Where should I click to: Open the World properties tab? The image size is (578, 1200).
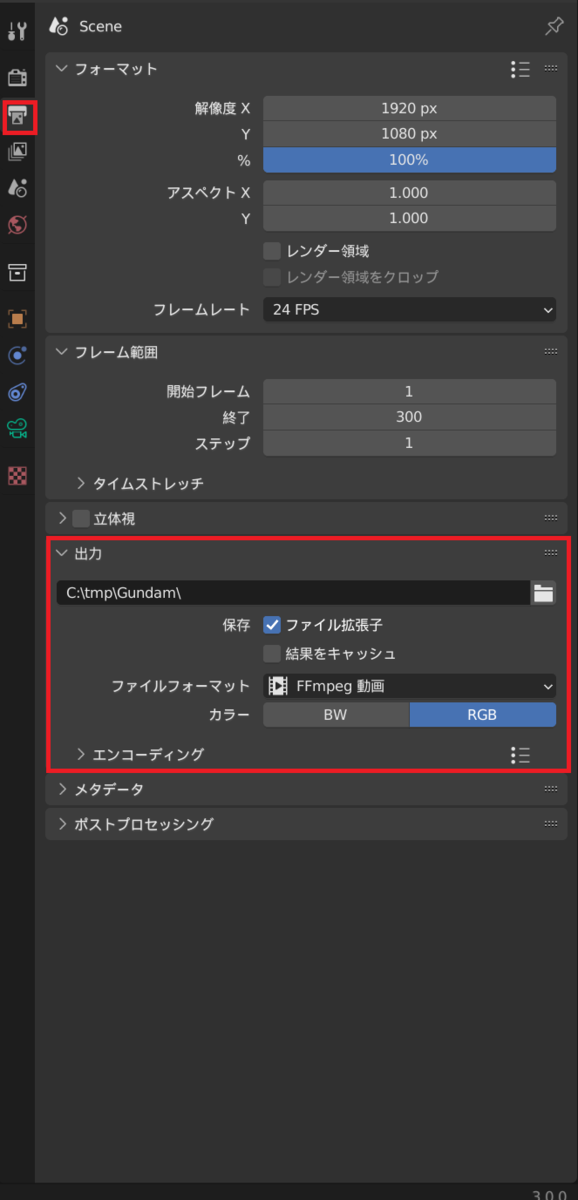coord(17,224)
